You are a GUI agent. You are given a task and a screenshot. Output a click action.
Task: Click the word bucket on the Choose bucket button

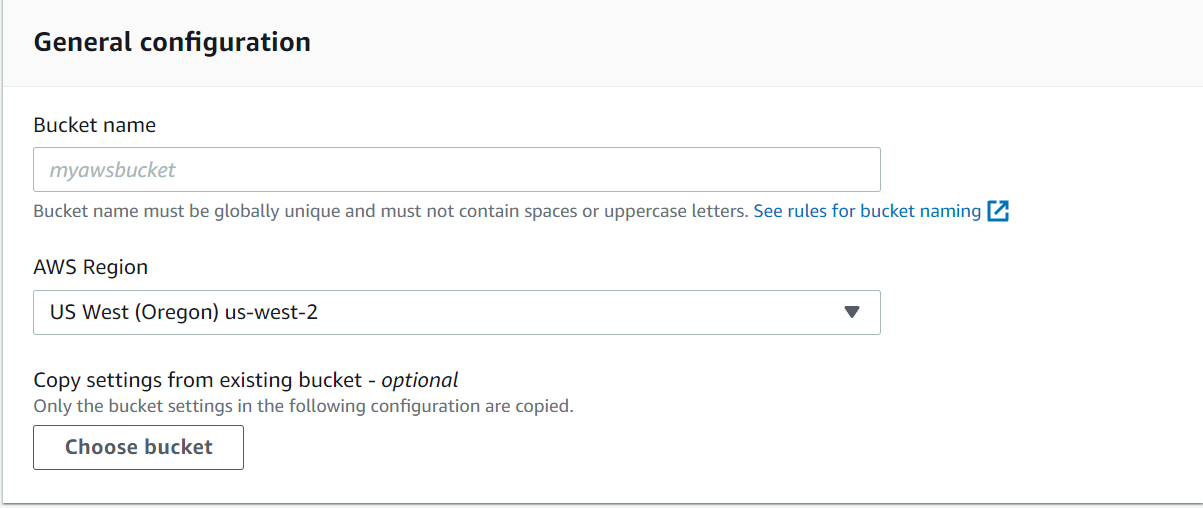(x=180, y=447)
